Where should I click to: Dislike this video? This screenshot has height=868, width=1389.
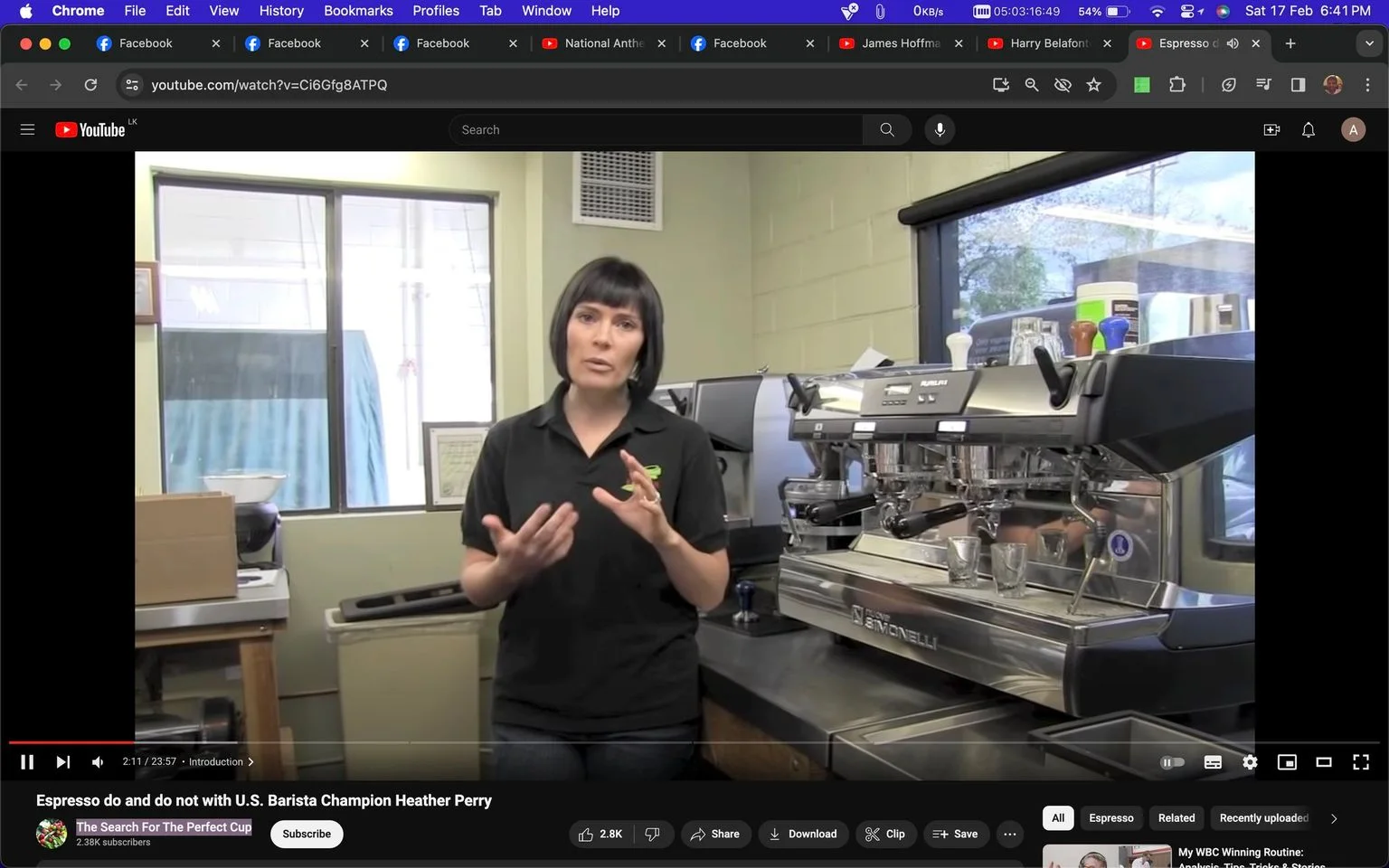pyautogui.click(x=653, y=834)
